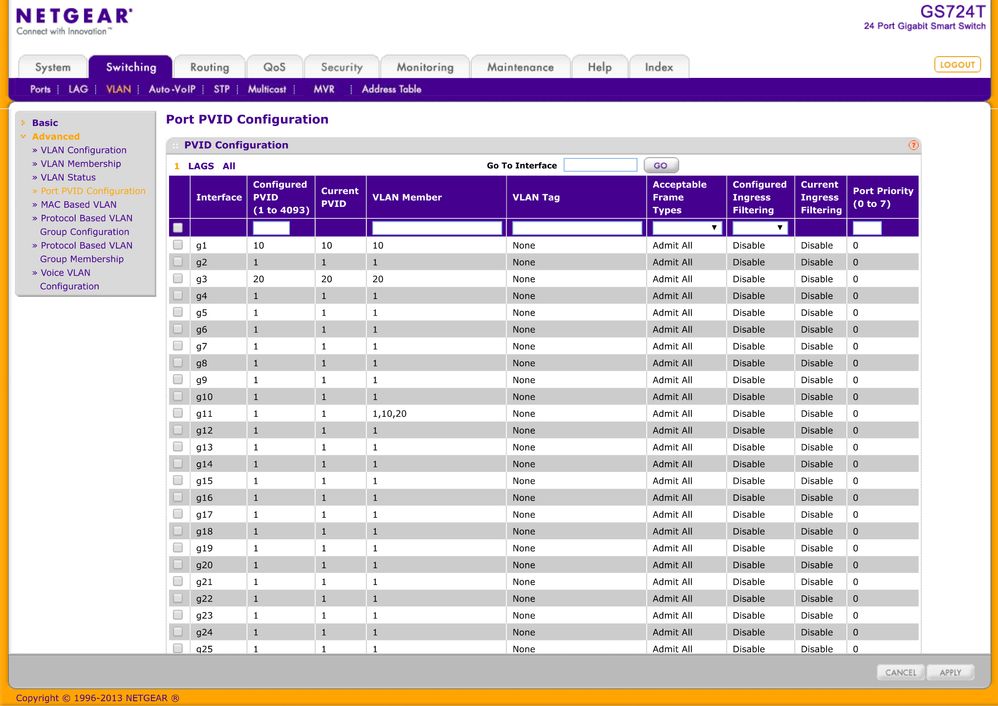Open the PVID Configuration help icon
Screen dimensions: 998x706
click(913, 145)
